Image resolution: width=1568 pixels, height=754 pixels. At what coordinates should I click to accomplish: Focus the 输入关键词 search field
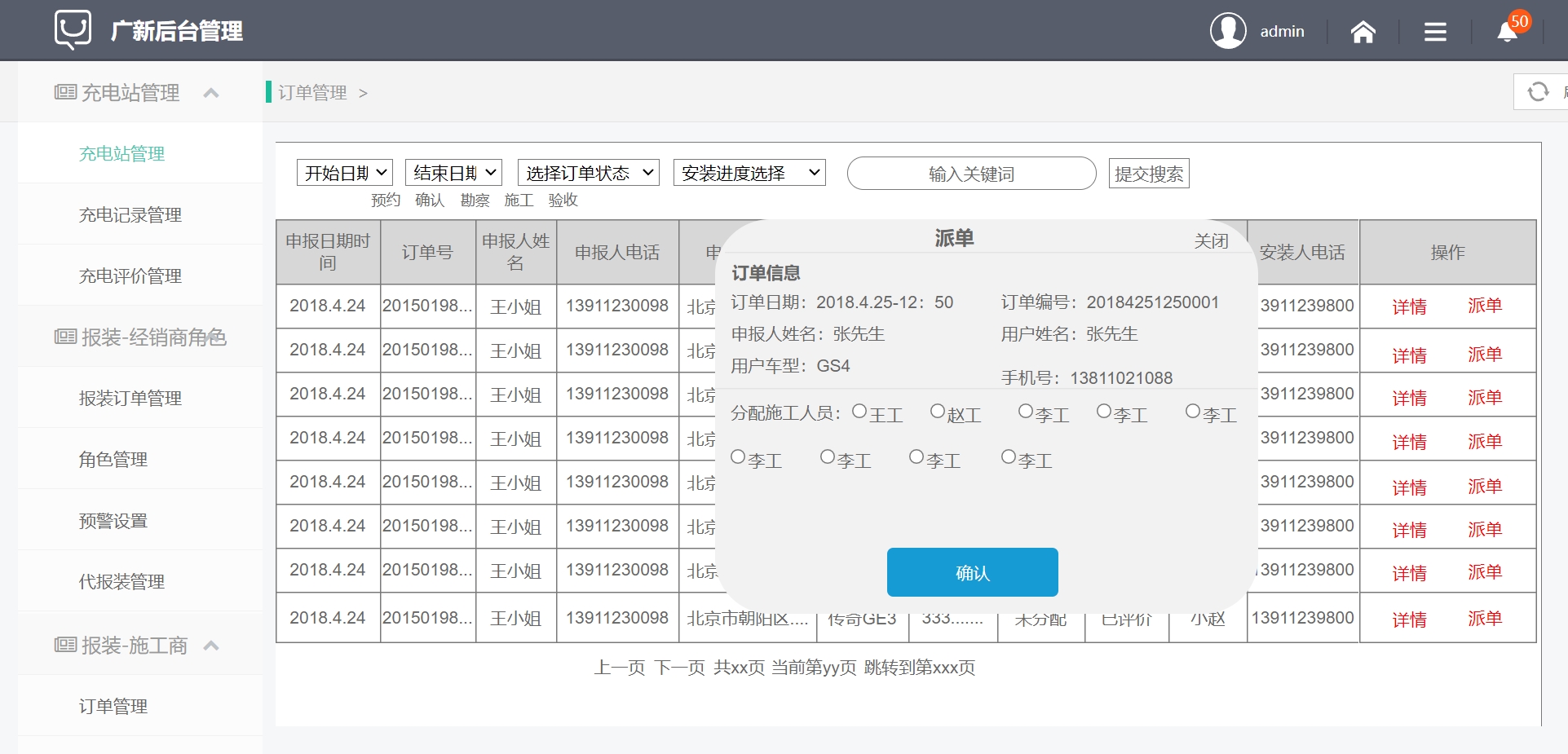(x=971, y=174)
